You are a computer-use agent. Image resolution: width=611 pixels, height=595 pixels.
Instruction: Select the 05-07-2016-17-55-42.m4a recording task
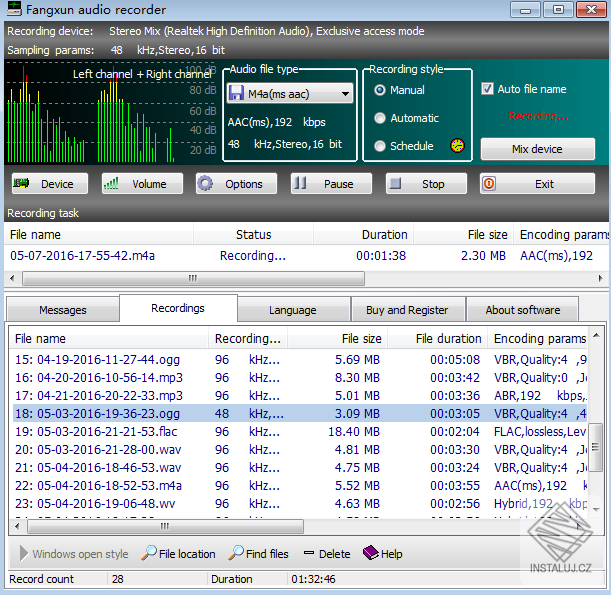[x=306, y=256]
